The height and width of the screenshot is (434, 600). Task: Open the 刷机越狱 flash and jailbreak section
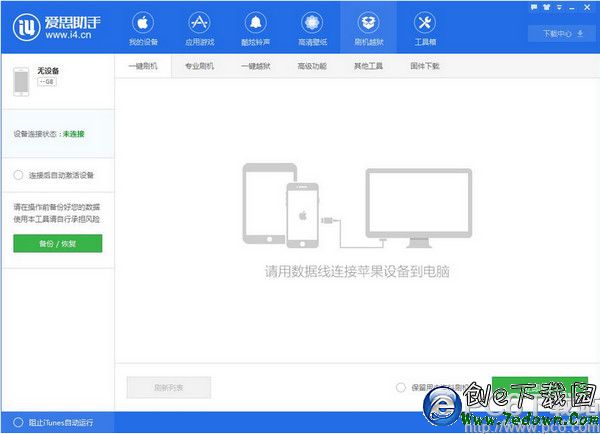368,29
